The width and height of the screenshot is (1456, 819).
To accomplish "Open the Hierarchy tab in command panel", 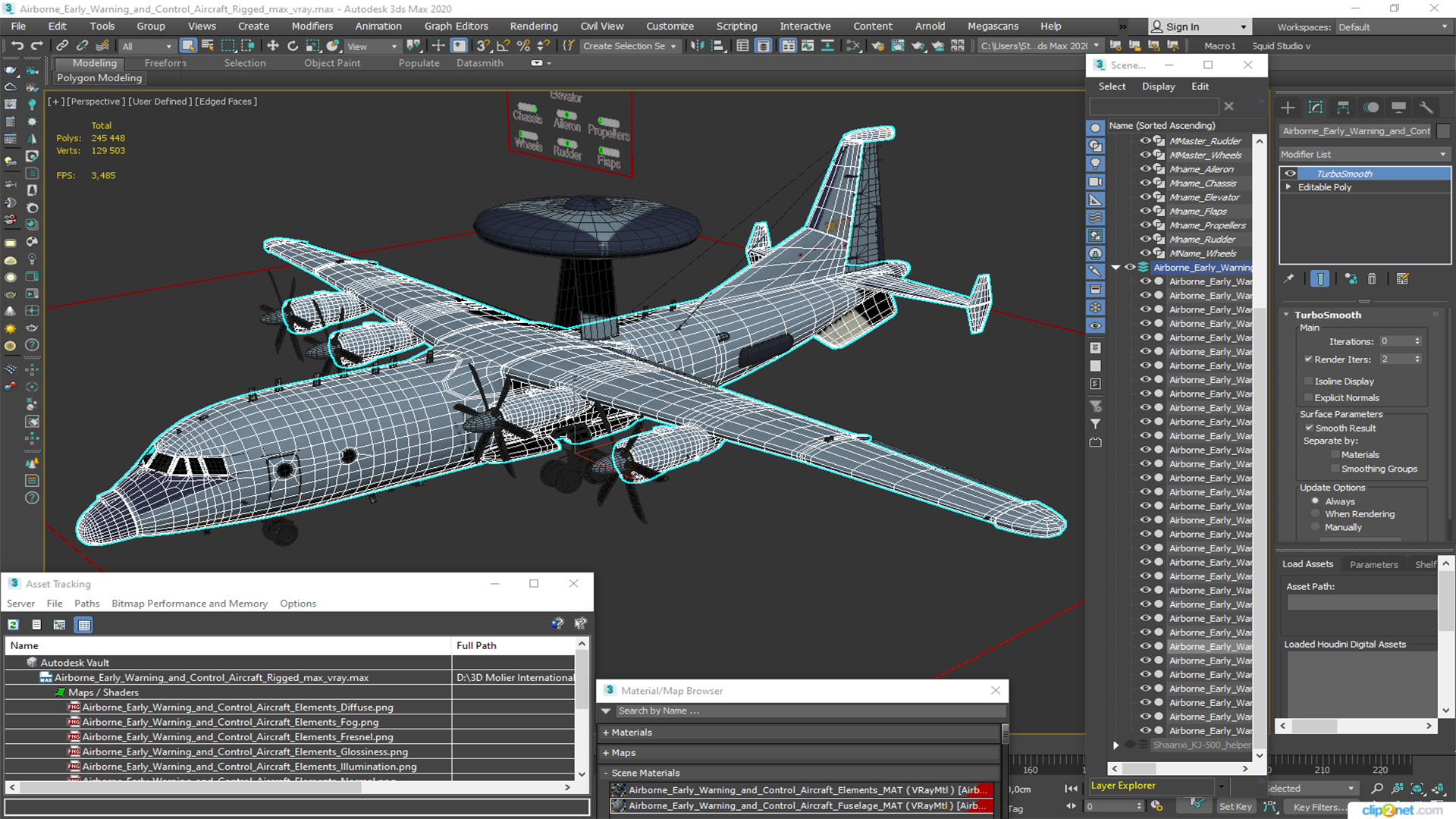I will click(1343, 108).
